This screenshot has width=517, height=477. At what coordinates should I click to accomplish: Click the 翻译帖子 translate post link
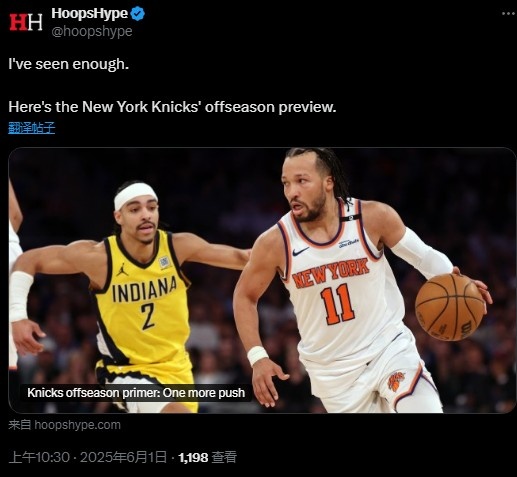point(32,128)
